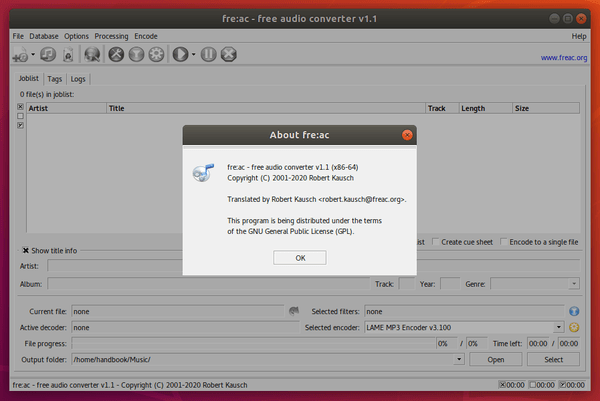Click the yellow encoder configuration icon
The height and width of the screenshot is (401, 600).
[x=574, y=327]
